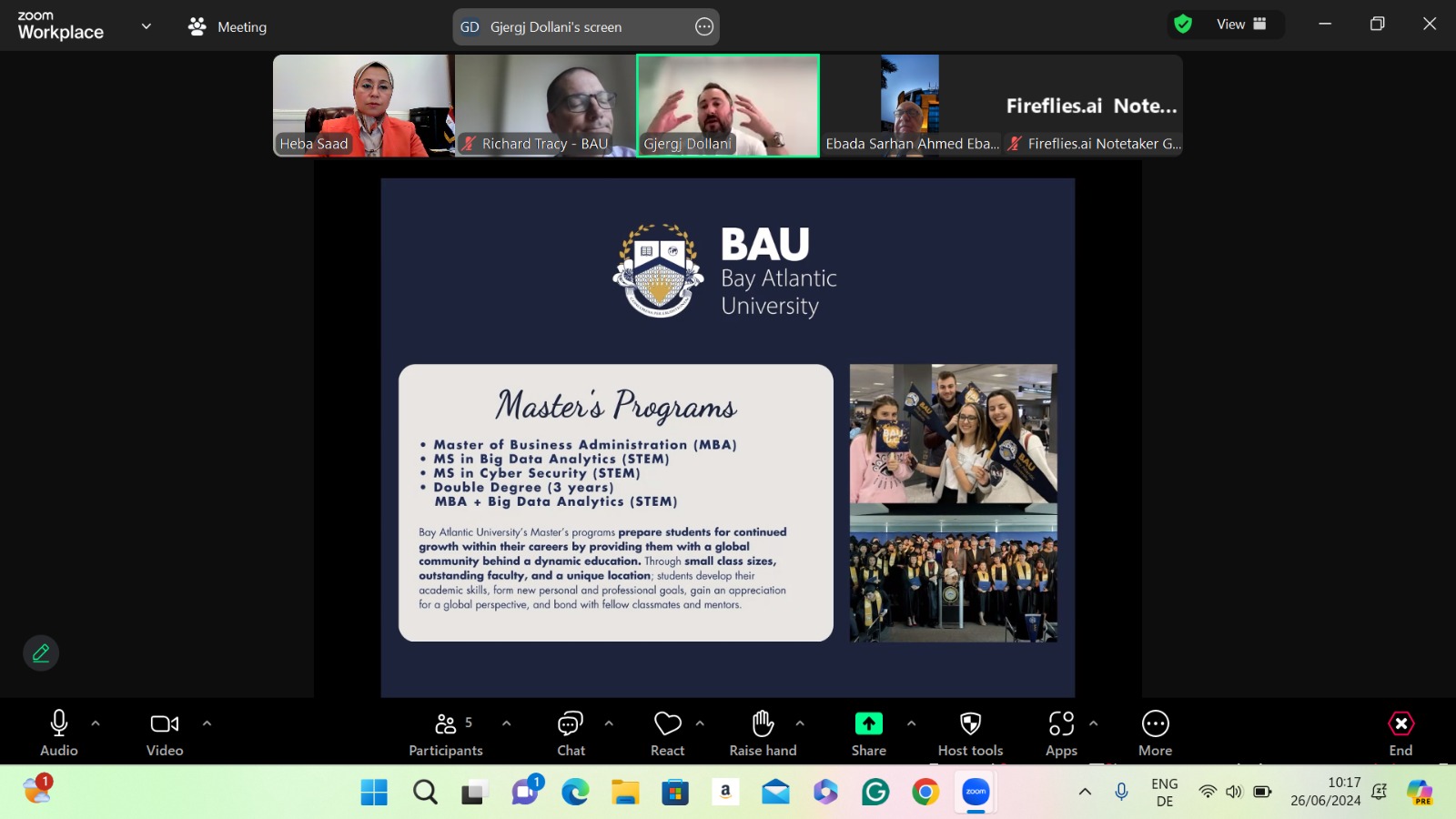Image resolution: width=1456 pixels, height=819 pixels.
Task: Open Microsoft 365 Copilot taskbar icon
Action: coord(825,792)
